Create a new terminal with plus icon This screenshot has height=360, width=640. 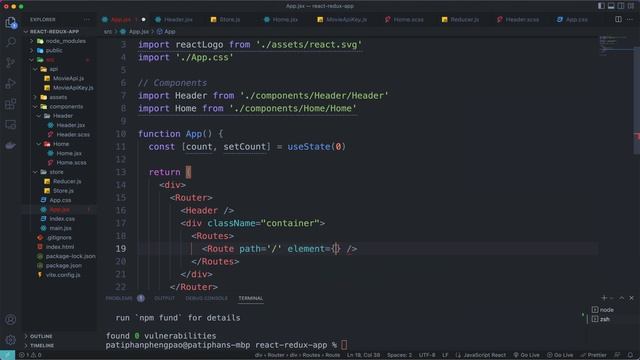[x=604, y=298]
